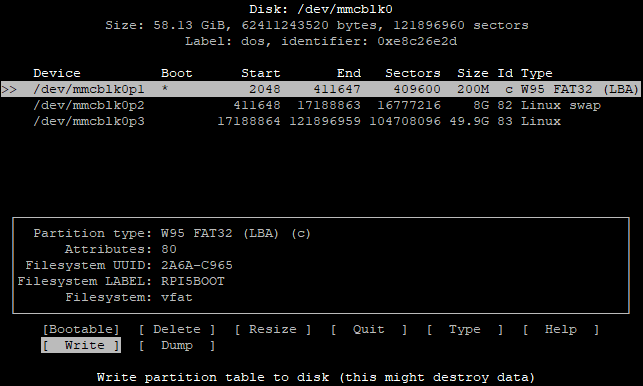Choose the Resize menu option
The image size is (643, 386).
(273, 329)
